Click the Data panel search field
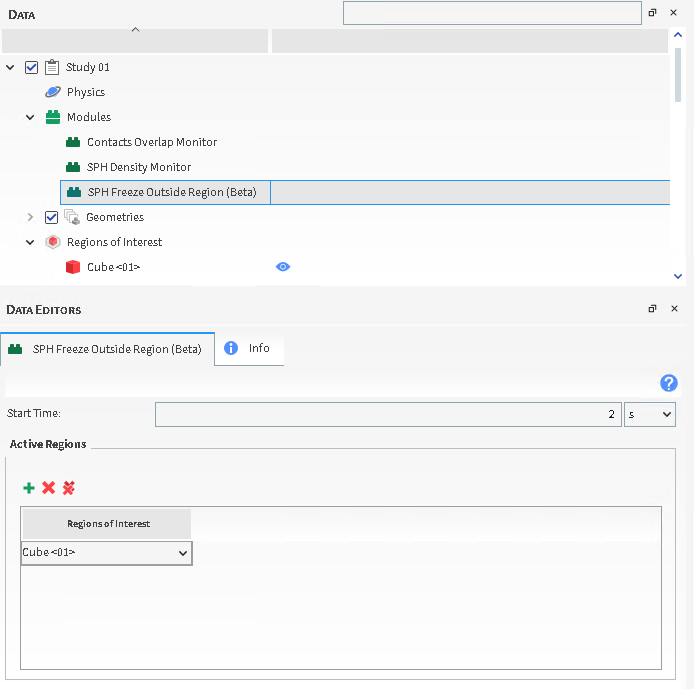Screen dimensions: 694x689 point(491,13)
